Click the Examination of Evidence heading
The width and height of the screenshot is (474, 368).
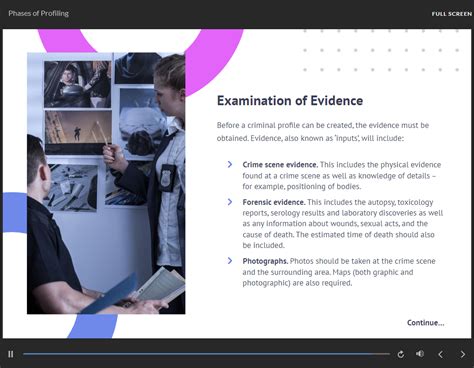click(x=290, y=101)
